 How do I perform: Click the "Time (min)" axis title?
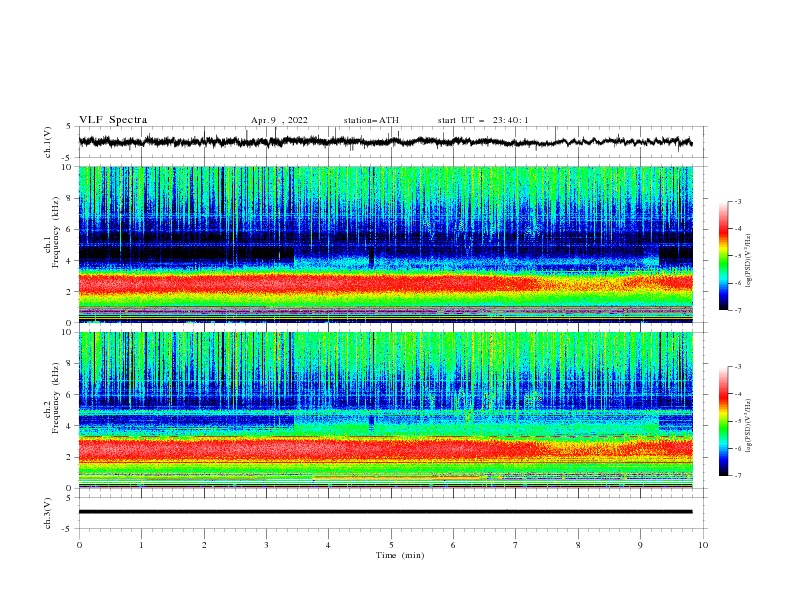point(400,555)
